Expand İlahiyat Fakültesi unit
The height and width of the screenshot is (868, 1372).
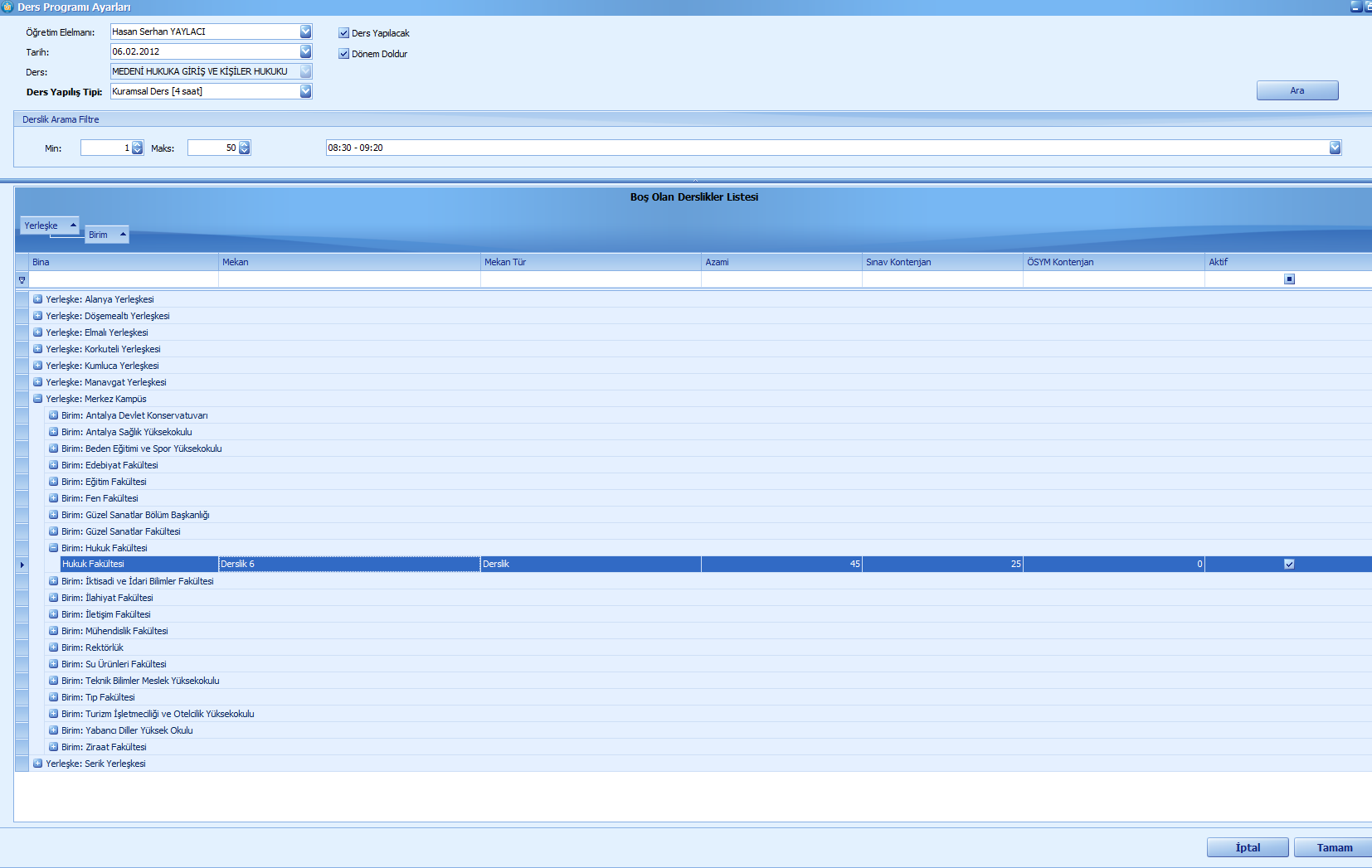pyautogui.click(x=53, y=598)
